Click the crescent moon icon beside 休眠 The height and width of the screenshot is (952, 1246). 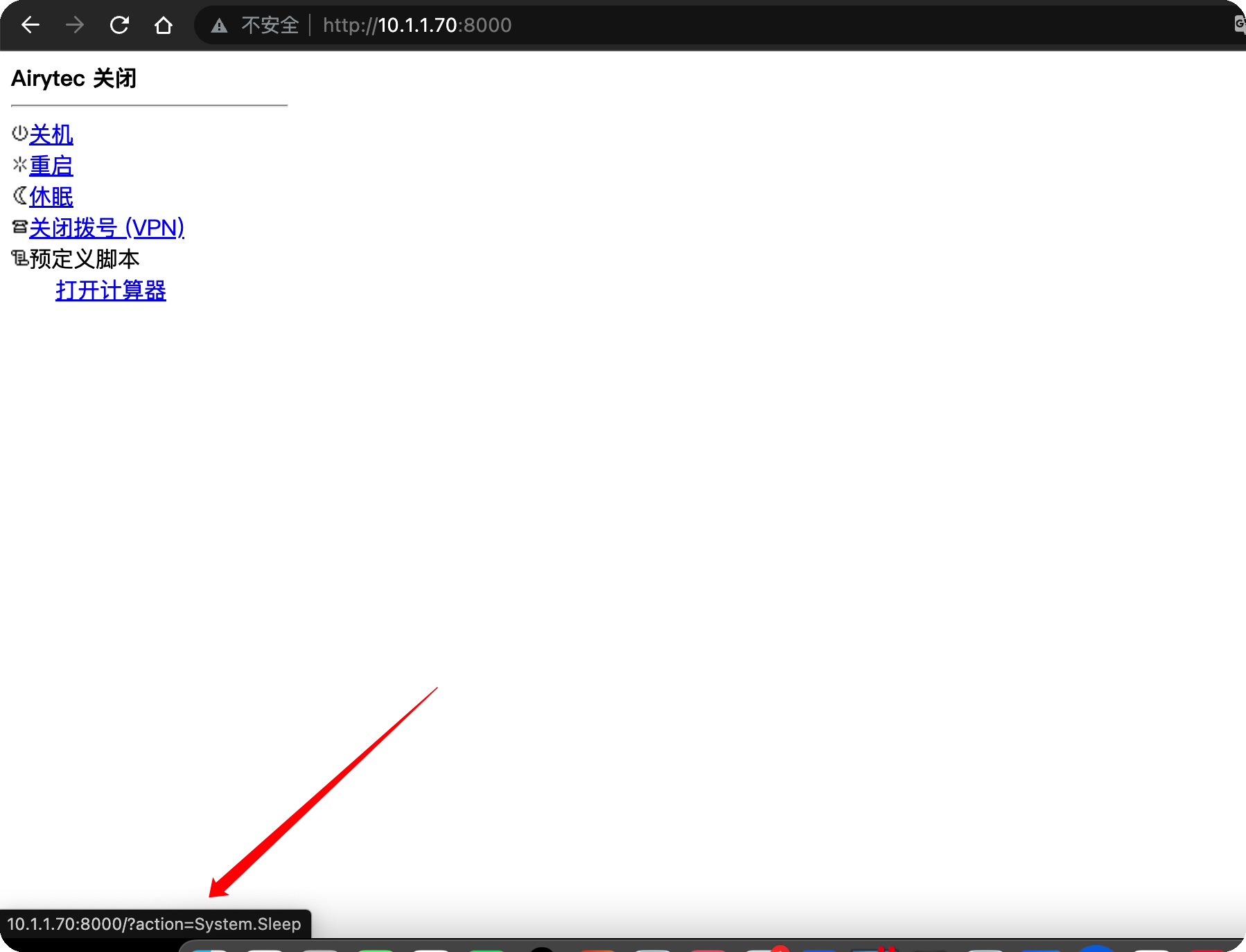19,196
